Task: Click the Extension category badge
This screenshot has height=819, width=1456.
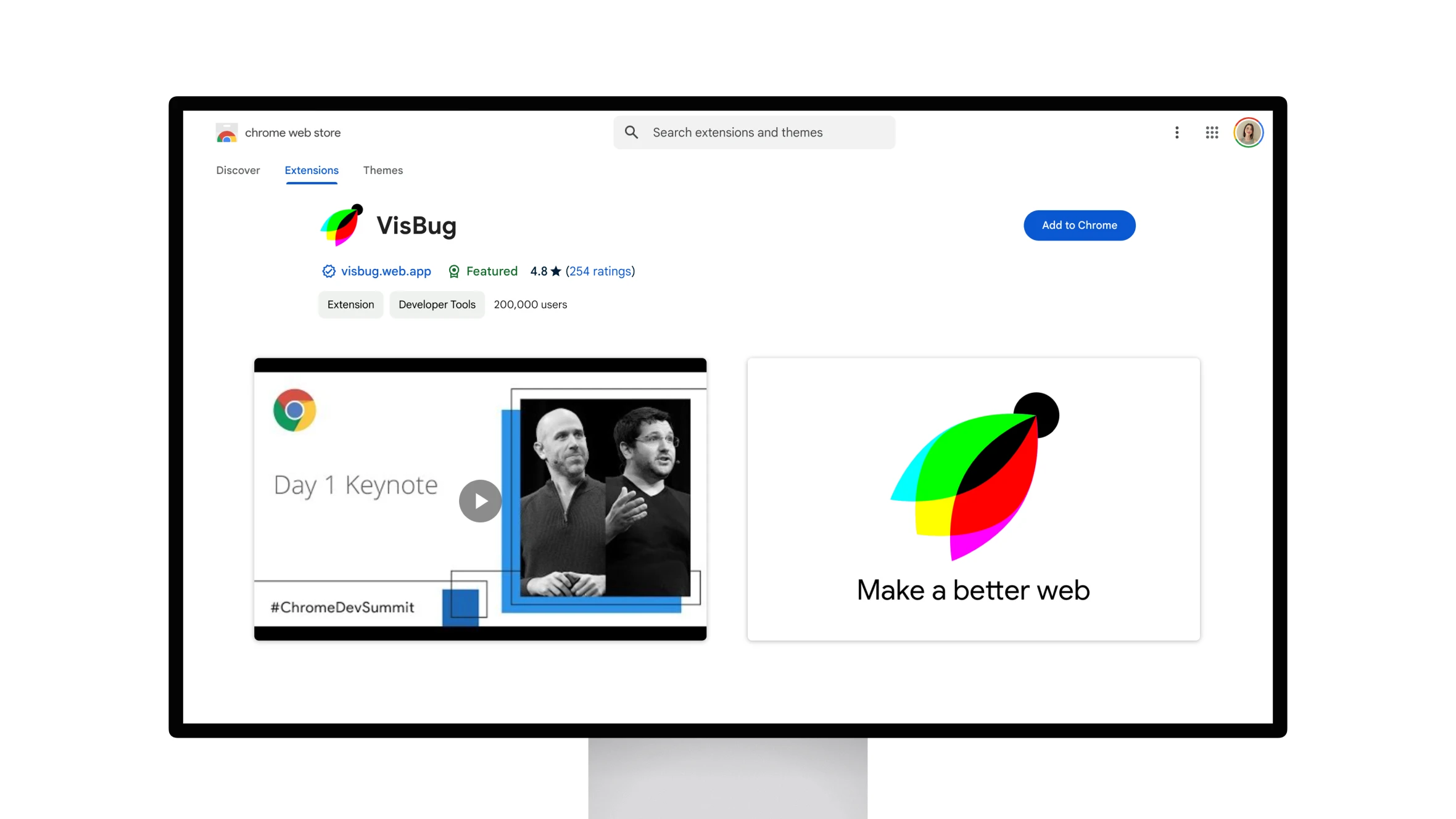Action: [351, 304]
